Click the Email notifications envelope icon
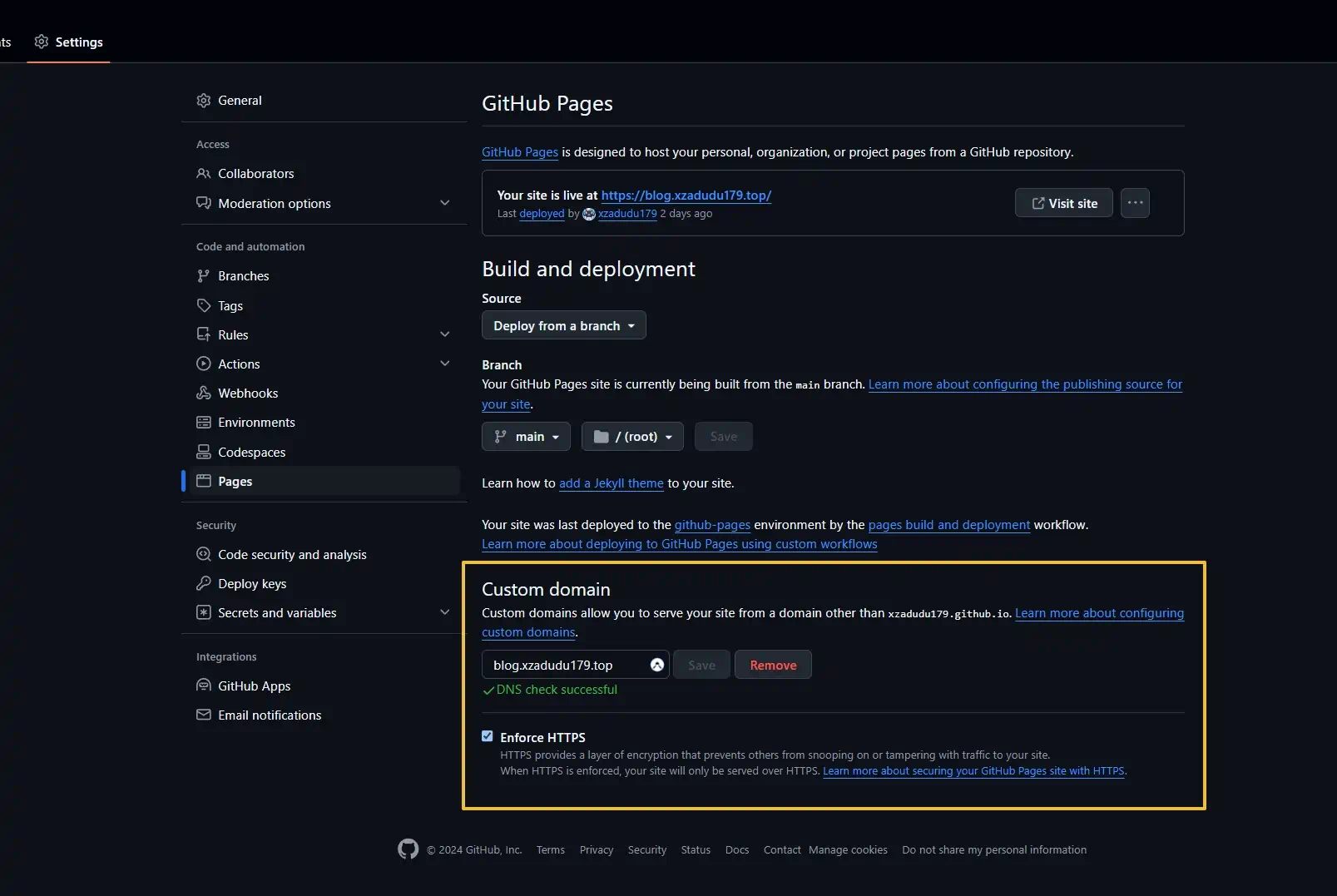The image size is (1337, 896). 203,715
